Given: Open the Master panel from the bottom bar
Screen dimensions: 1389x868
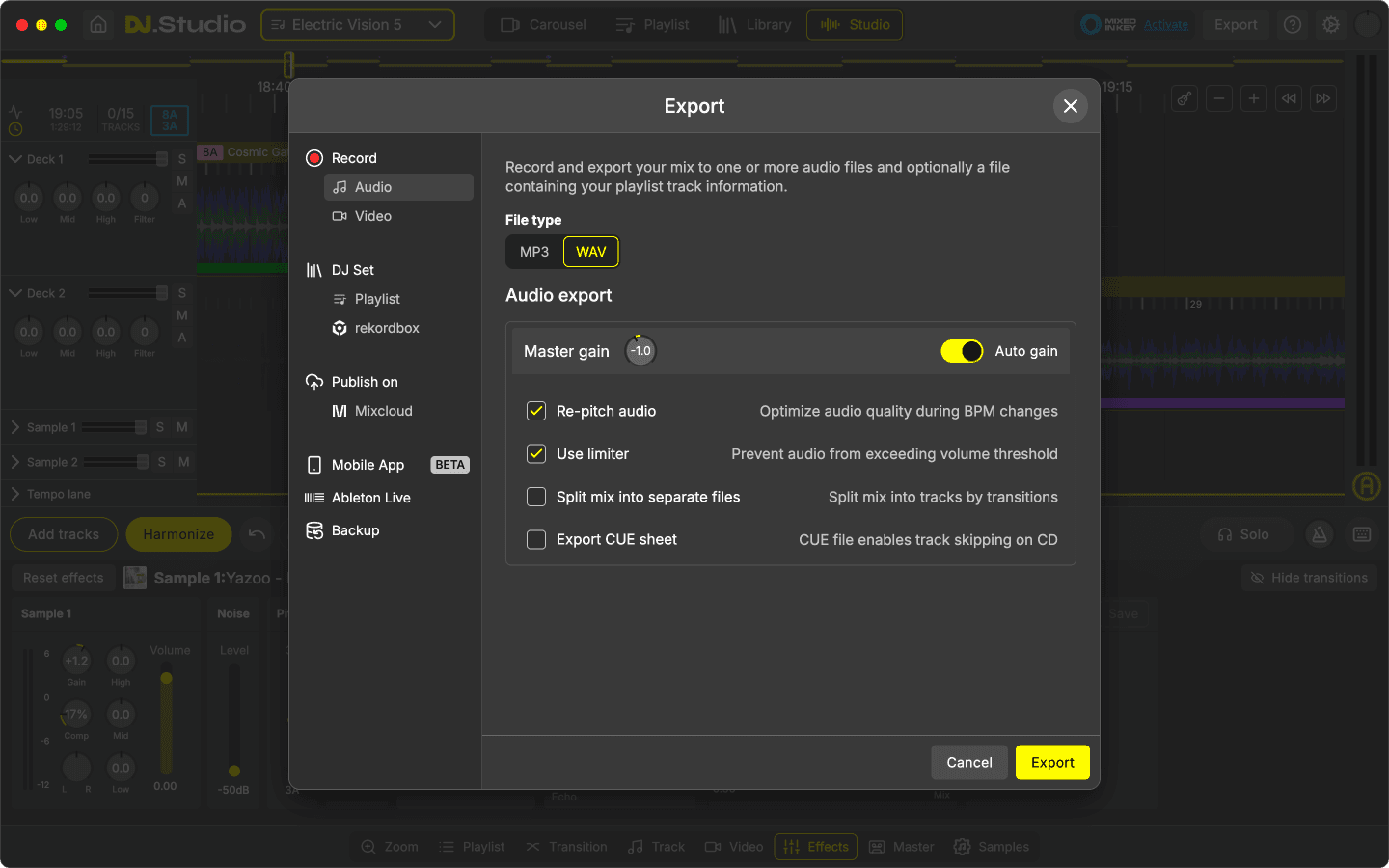Looking at the screenshot, I should point(901,847).
